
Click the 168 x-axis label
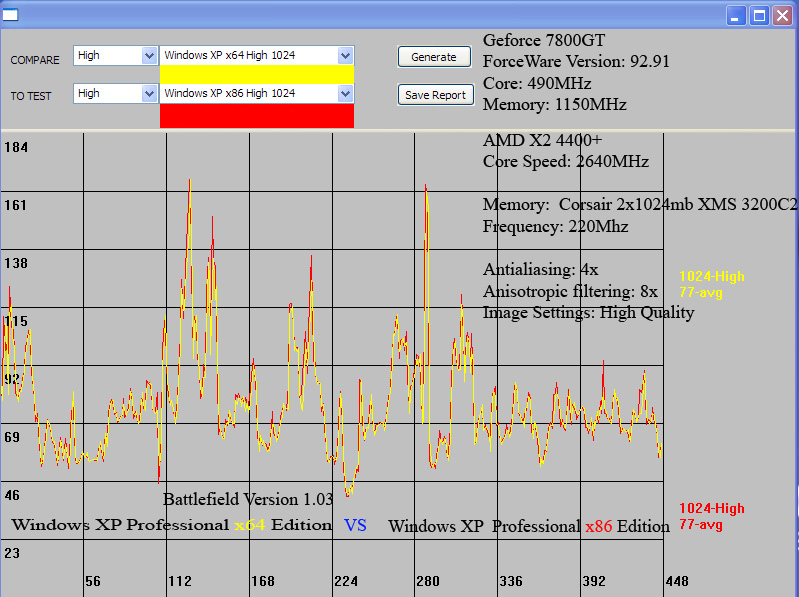[263, 581]
